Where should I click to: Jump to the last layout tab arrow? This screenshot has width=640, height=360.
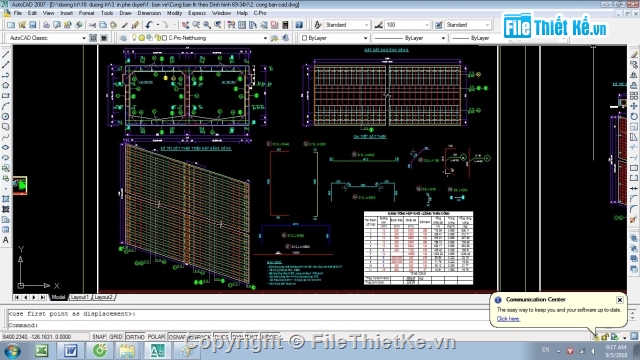(43, 297)
